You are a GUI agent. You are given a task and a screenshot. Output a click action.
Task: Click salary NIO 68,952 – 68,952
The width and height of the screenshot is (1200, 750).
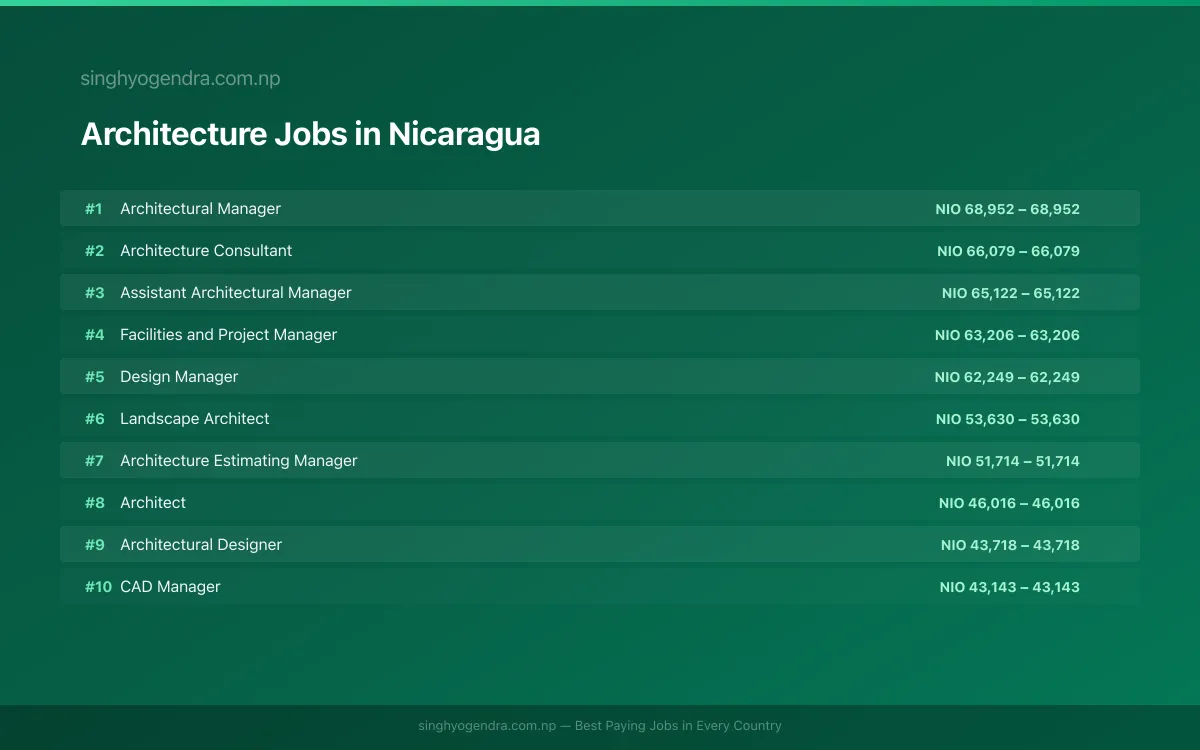tap(1008, 209)
